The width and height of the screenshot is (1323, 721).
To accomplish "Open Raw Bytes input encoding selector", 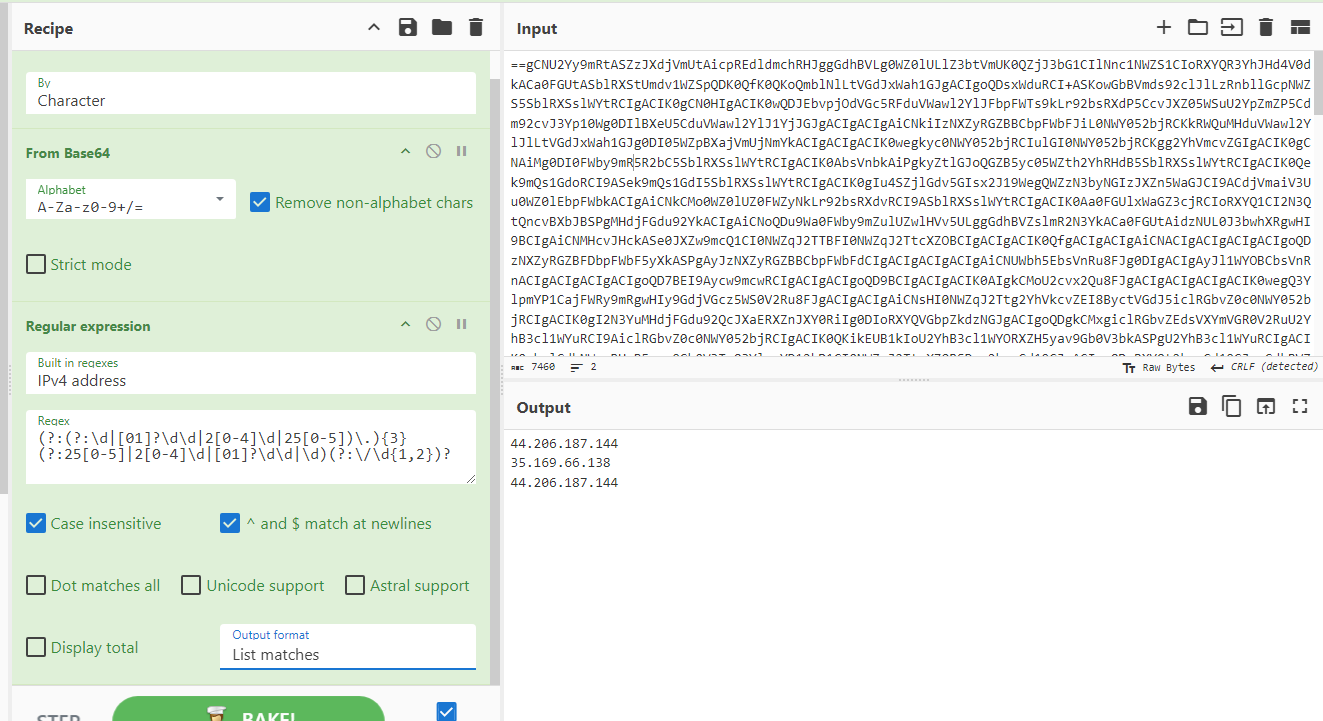I will tap(1159, 367).
